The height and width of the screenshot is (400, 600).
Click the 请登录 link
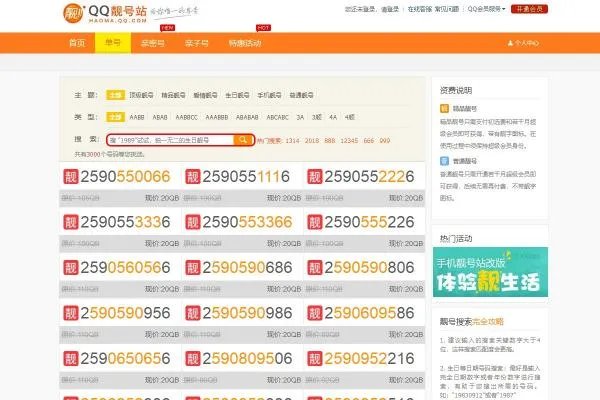click(390, 9)
